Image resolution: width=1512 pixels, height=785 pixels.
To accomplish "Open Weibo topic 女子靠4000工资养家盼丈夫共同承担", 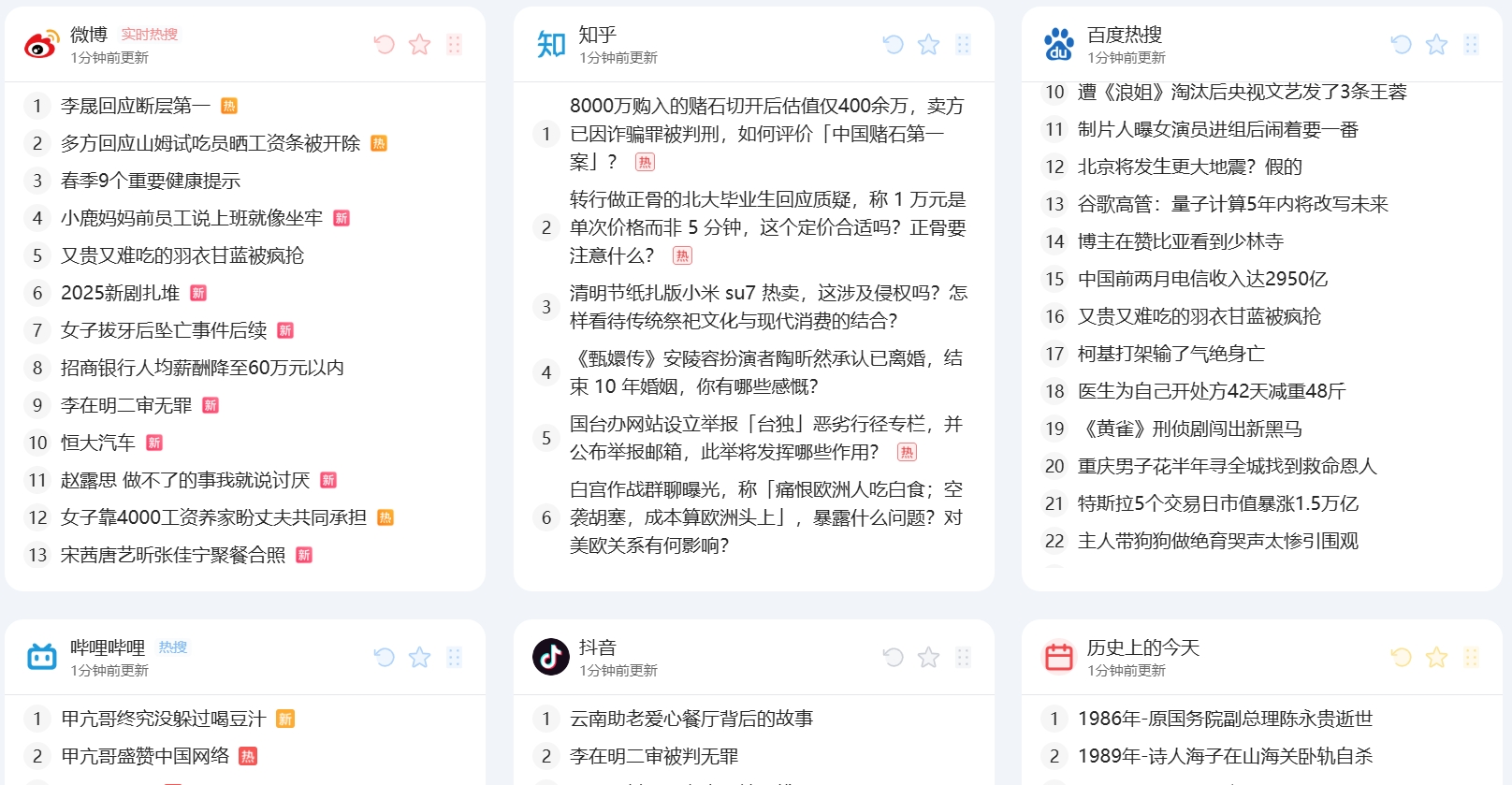I will click(213, 517).
